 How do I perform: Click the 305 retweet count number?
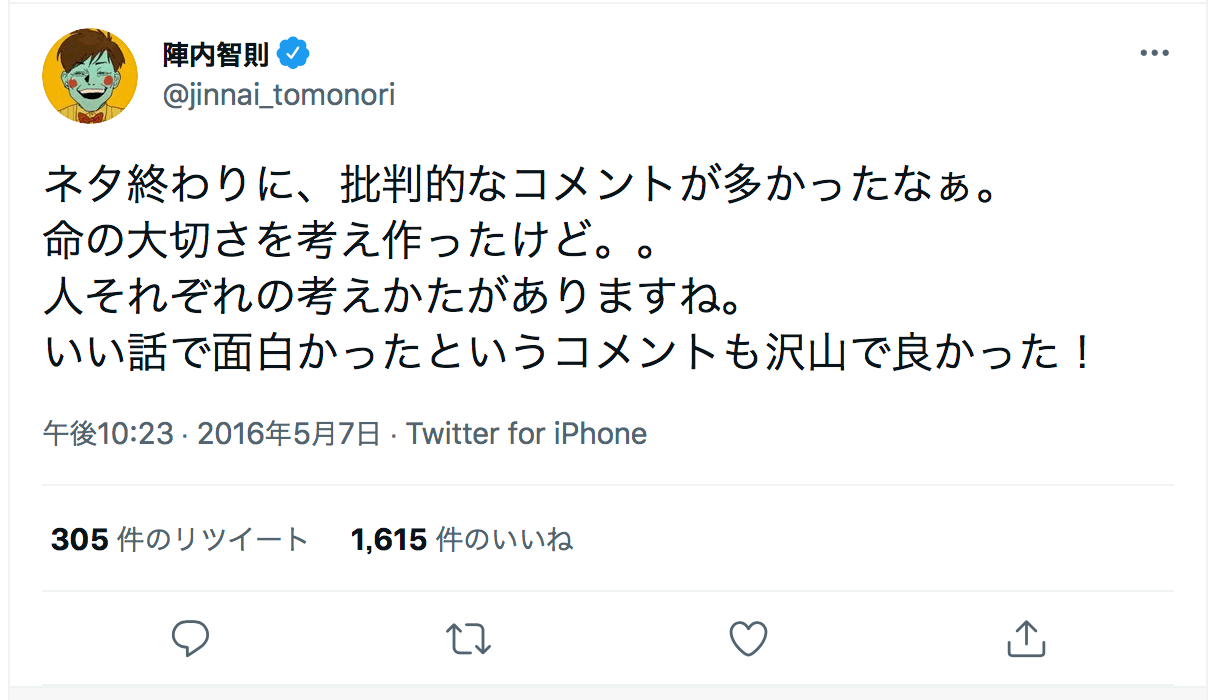click(x=79, y=540)
